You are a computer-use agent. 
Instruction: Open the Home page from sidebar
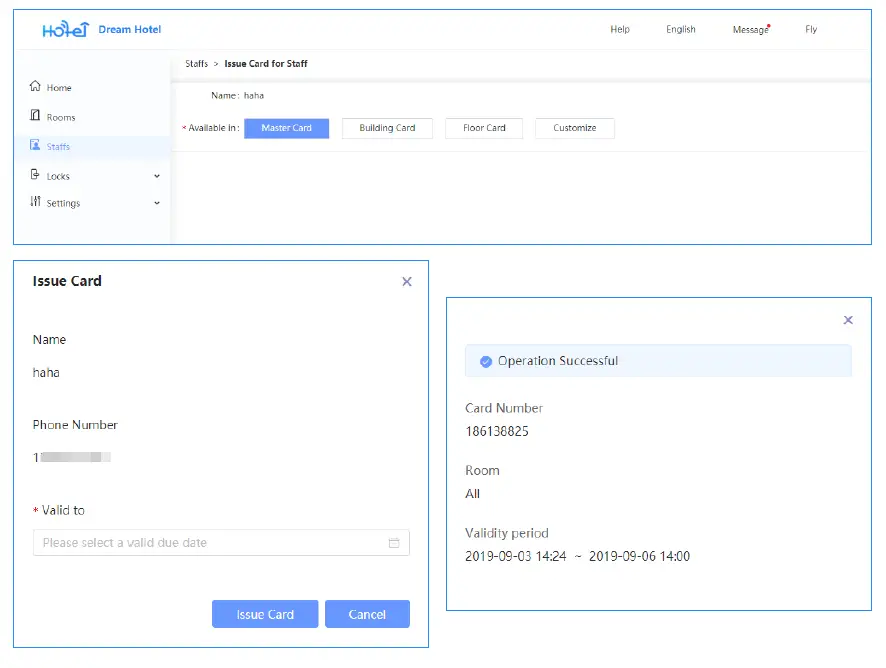[59, 88]
